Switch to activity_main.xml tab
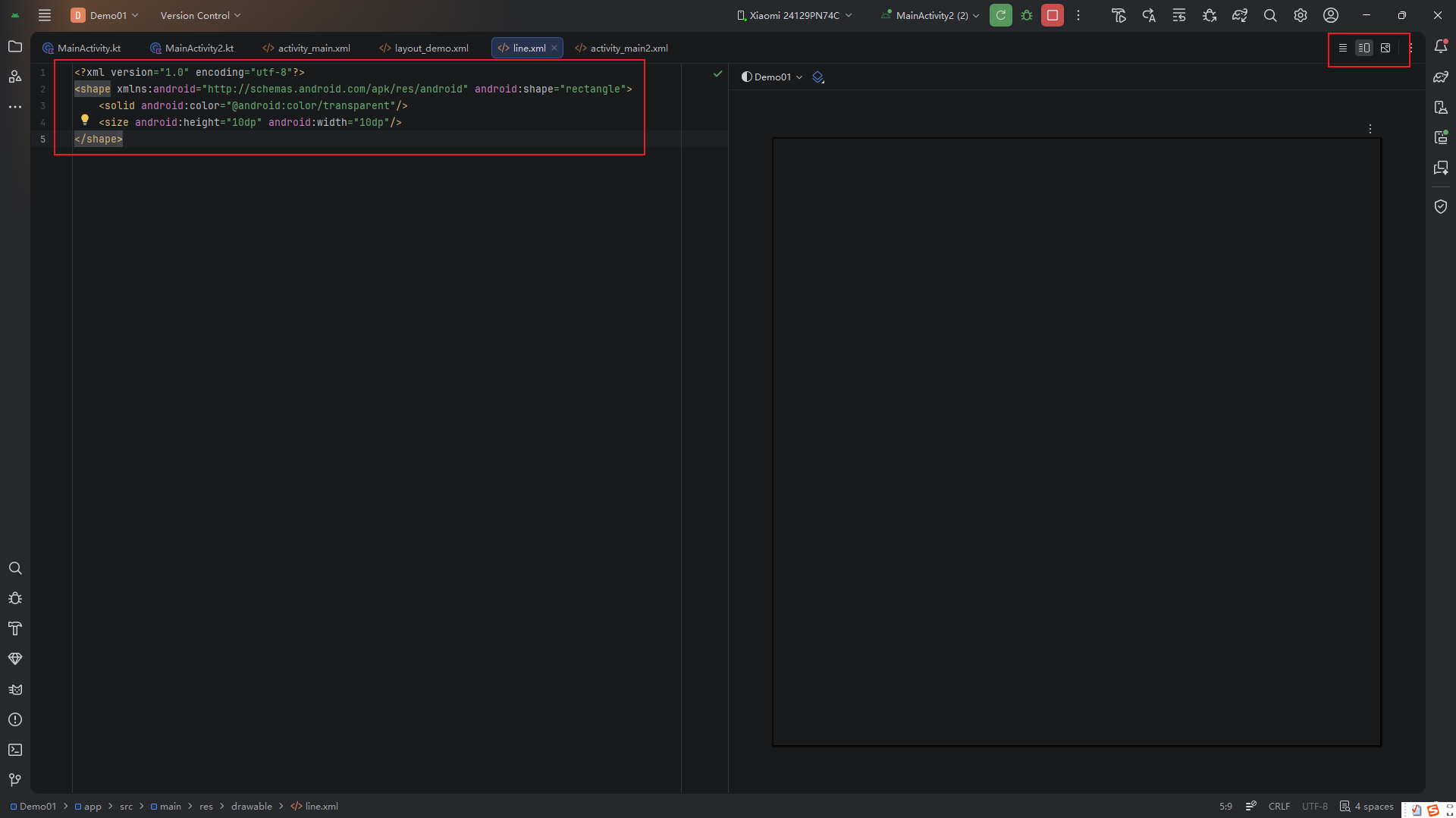 (x=306, y=48)
